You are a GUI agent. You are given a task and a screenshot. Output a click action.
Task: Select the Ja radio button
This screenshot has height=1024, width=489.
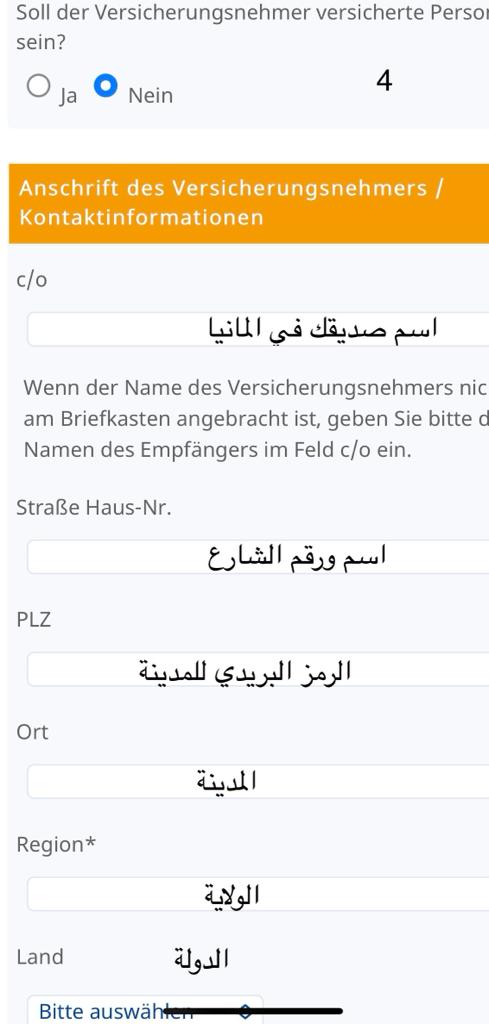(39, 86)
